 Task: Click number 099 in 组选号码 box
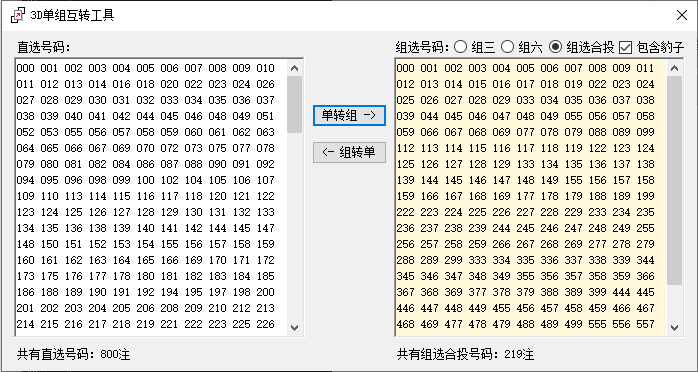point(645,132)
